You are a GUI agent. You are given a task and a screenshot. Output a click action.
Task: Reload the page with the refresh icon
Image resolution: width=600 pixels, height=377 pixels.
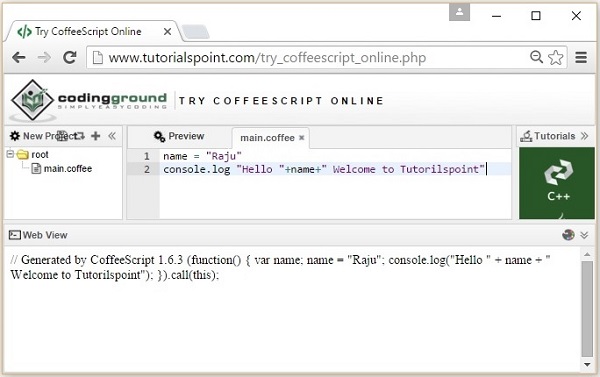[70, 57]
